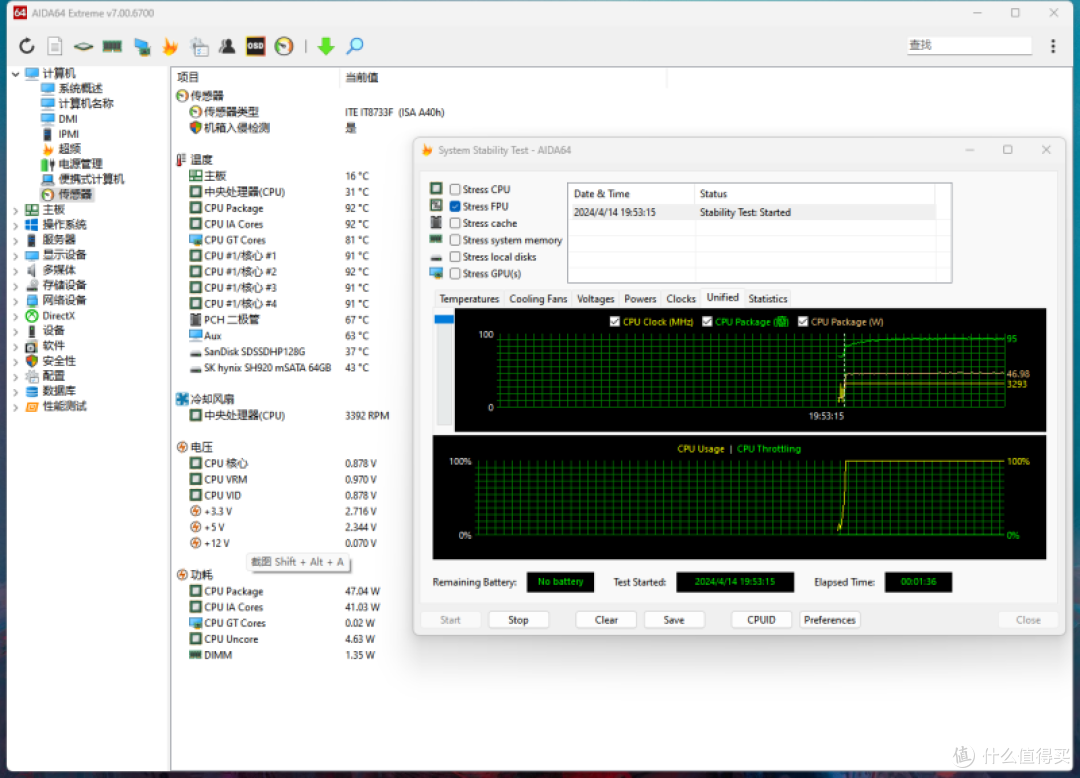Toggle CPU Package temperature graph checkbox
Viewport: 1080px width, 778px height.
(707, 322)
